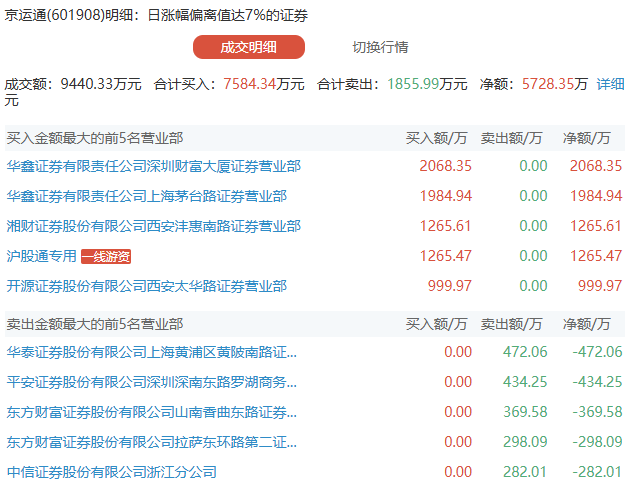Click 买入额/万 header in buy table
This screenshot has height=502, width=642.
click(436, 138)
